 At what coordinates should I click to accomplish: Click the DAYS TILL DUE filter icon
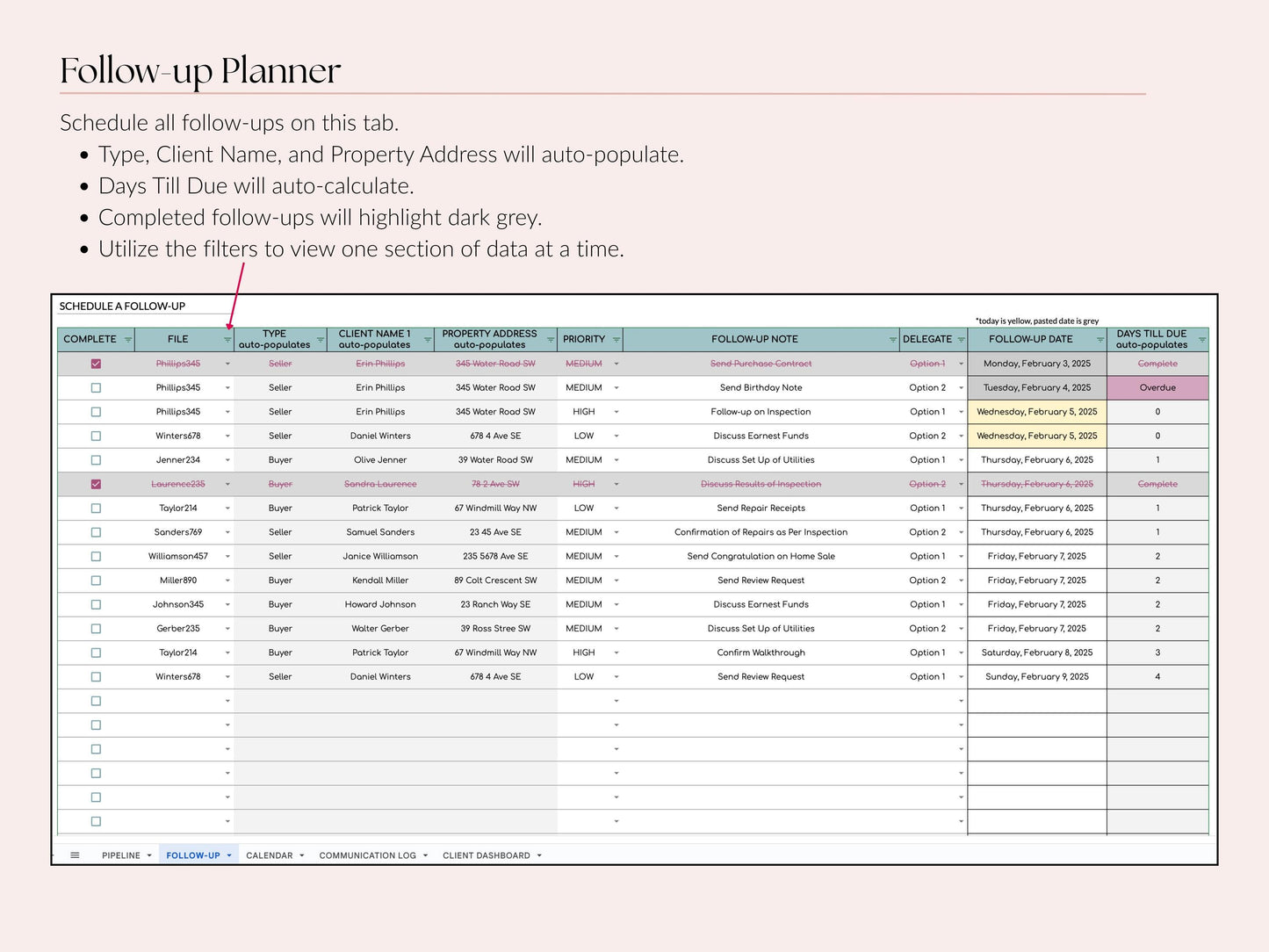pos(1202,340)
